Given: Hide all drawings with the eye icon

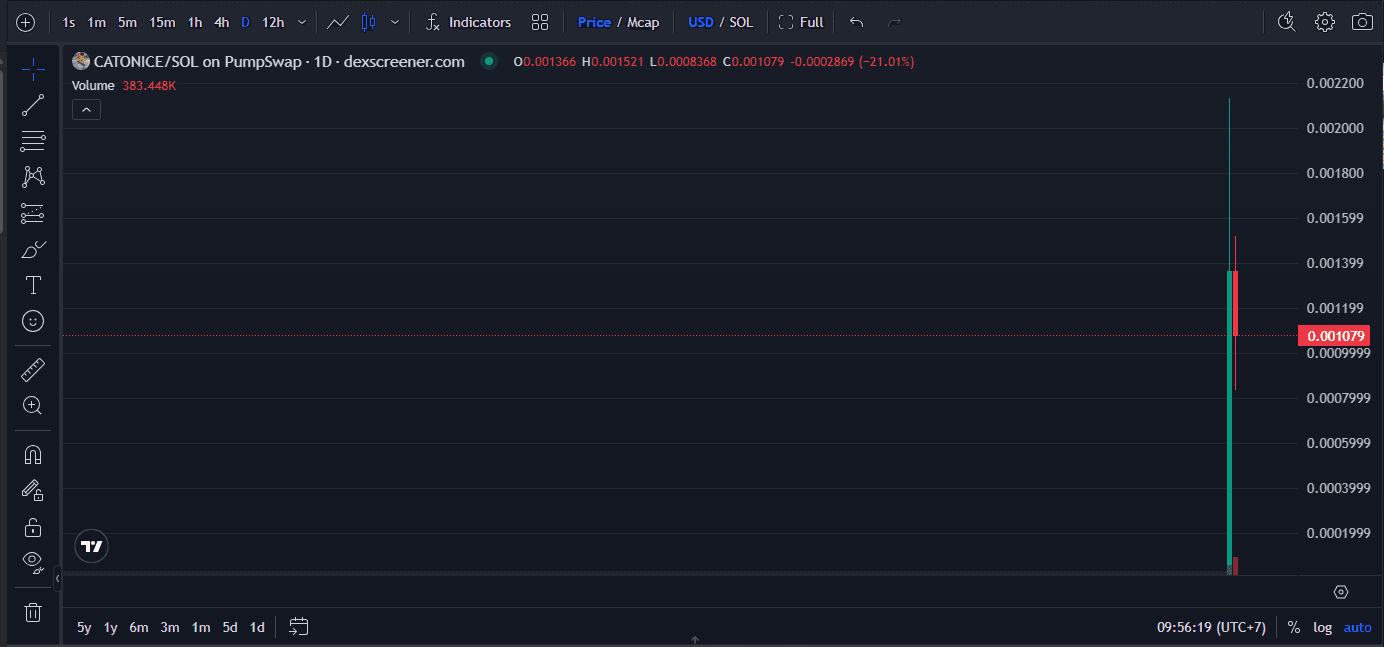Looking at the screenshot, I should 33,561.
